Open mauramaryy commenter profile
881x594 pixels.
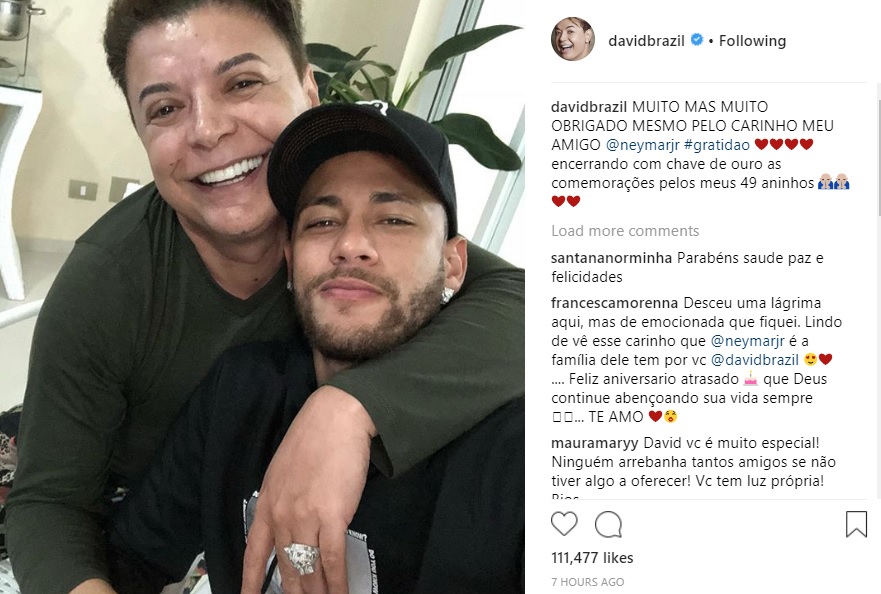pyautogui.click(x=594, y=443)
